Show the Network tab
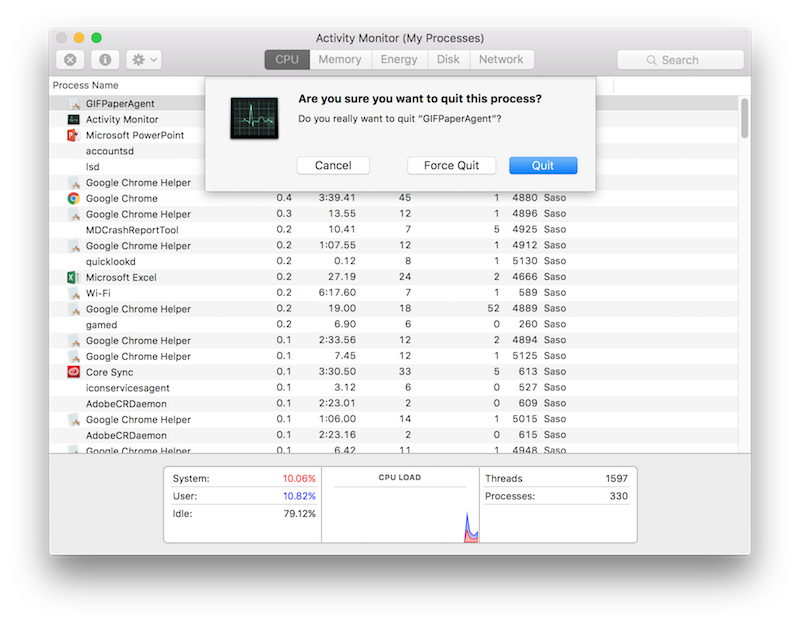Image resolution: width=800 pixels, height=625 pixels. pos(501,60)
